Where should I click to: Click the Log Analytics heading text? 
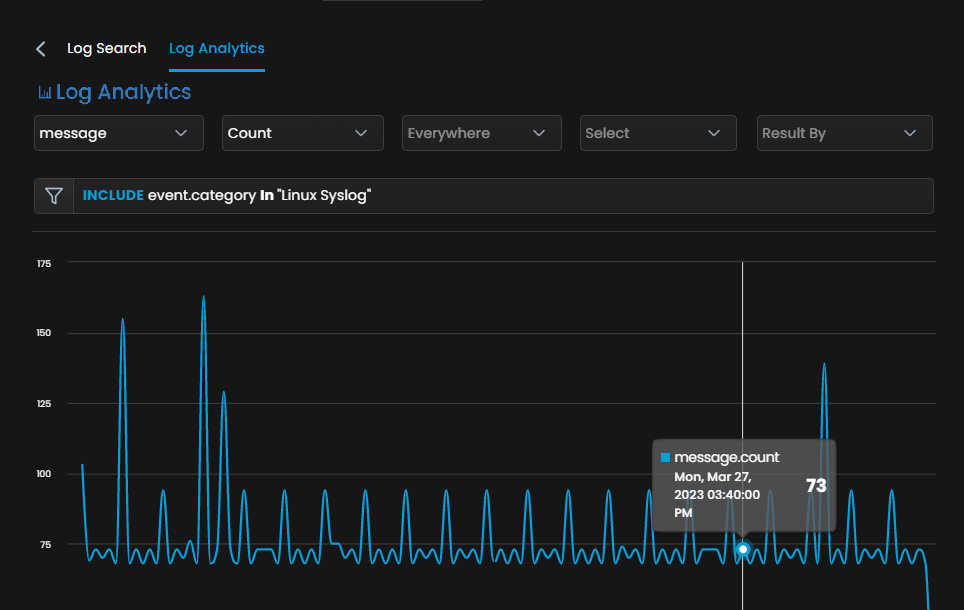[124, 92]
